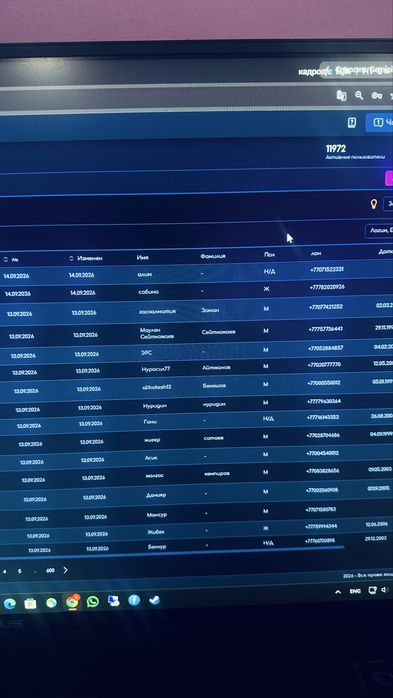Click the name cell 'ЭРС'

pos(146,352)
